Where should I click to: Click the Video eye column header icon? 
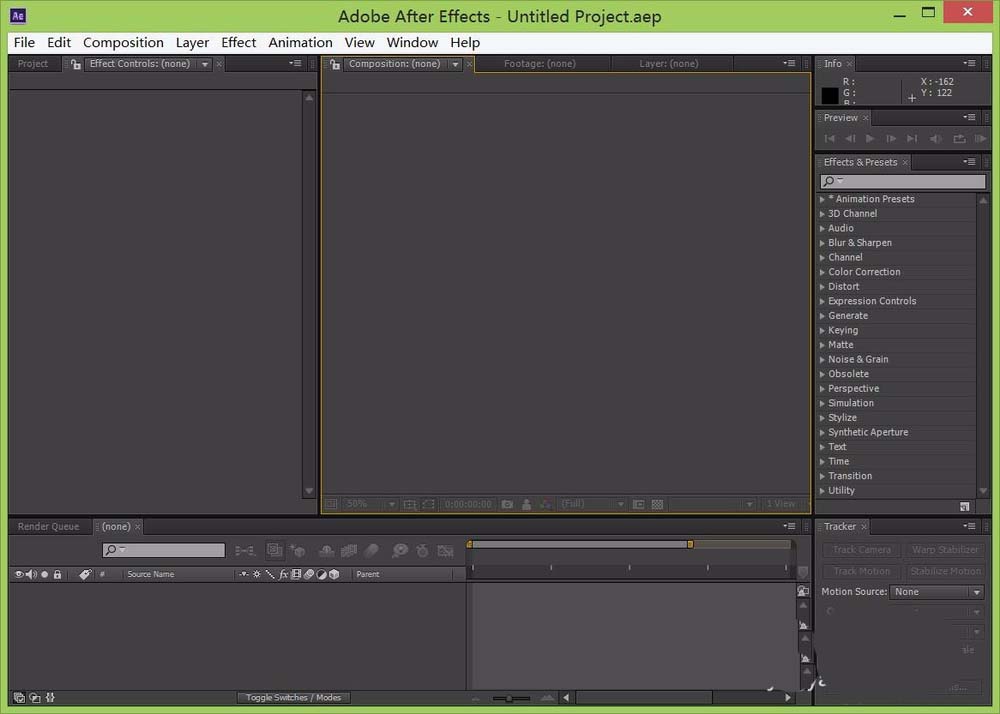(18, 574)
